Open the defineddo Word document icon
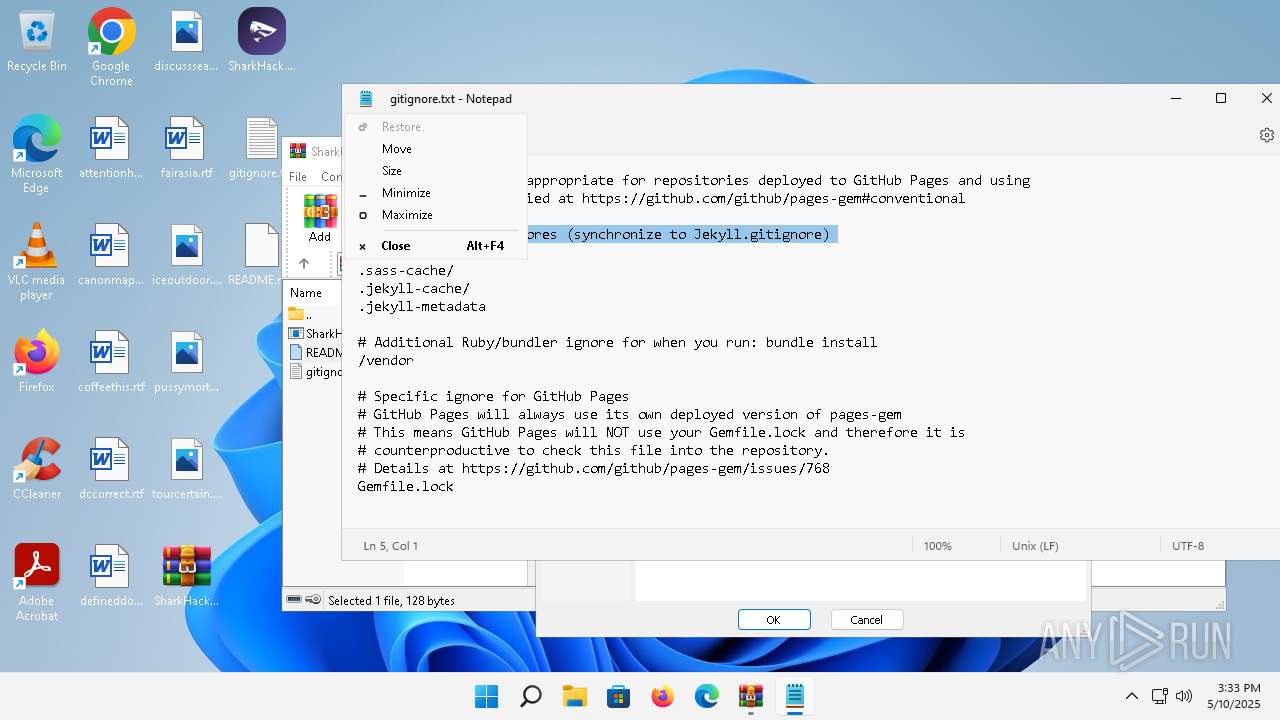Screen dimensions: 1280x720 click(x=111, y=577)
